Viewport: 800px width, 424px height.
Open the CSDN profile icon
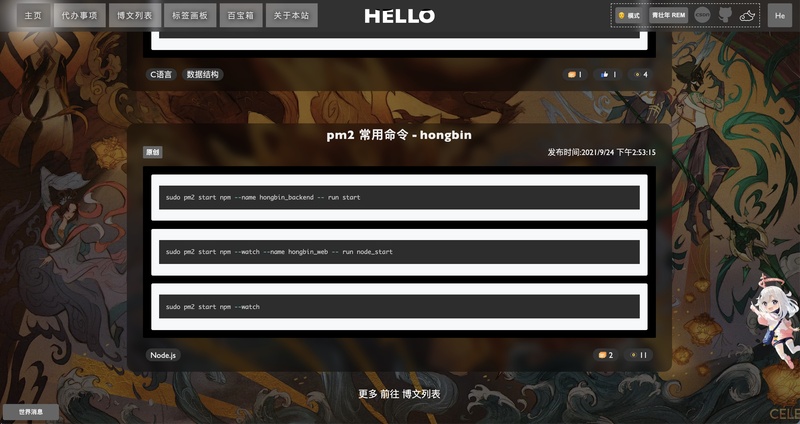tap(702, 15)
